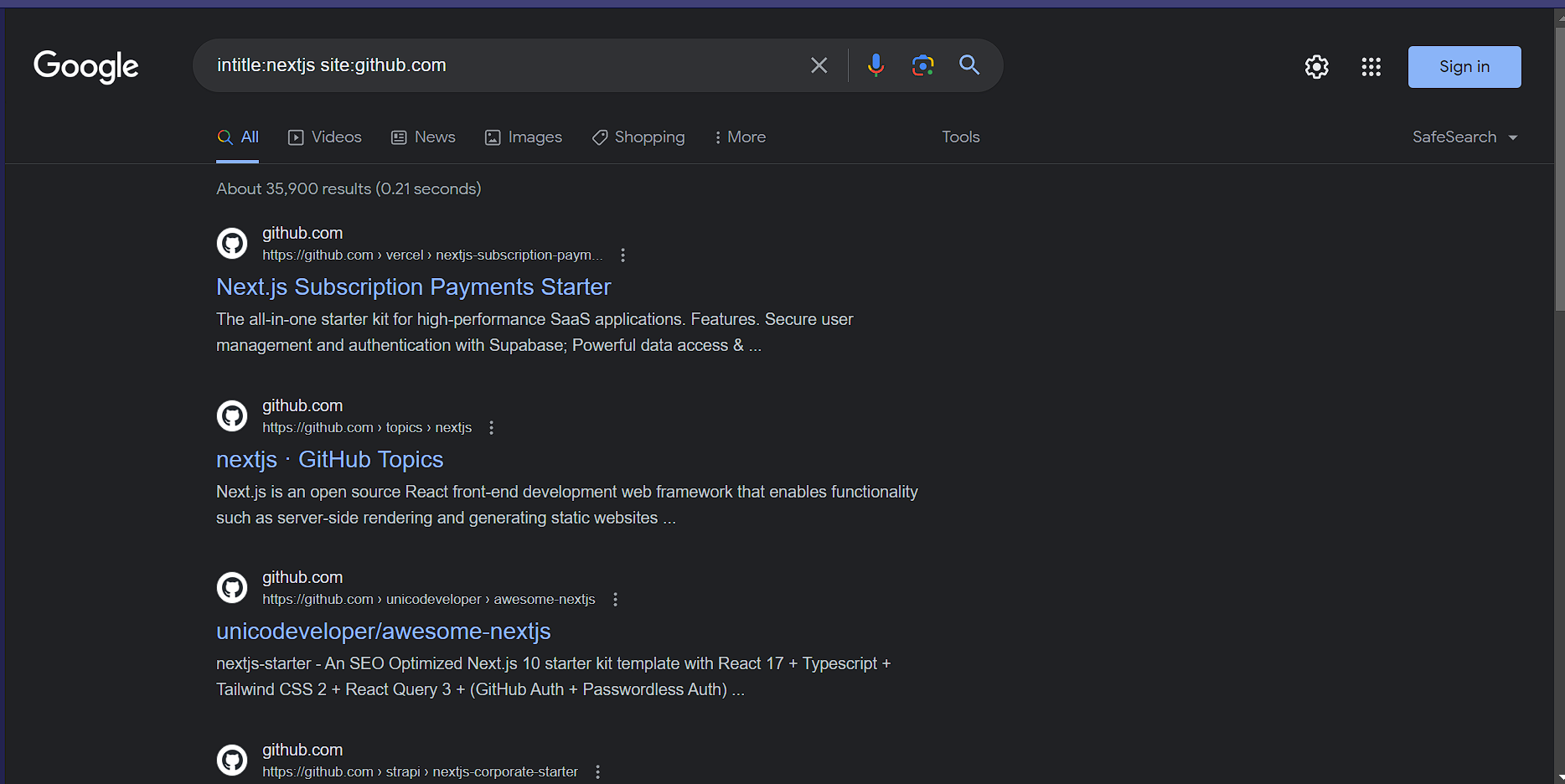
Task: Open the unicodeveloper/awesome-nextjs result
Action: (383, 632)
